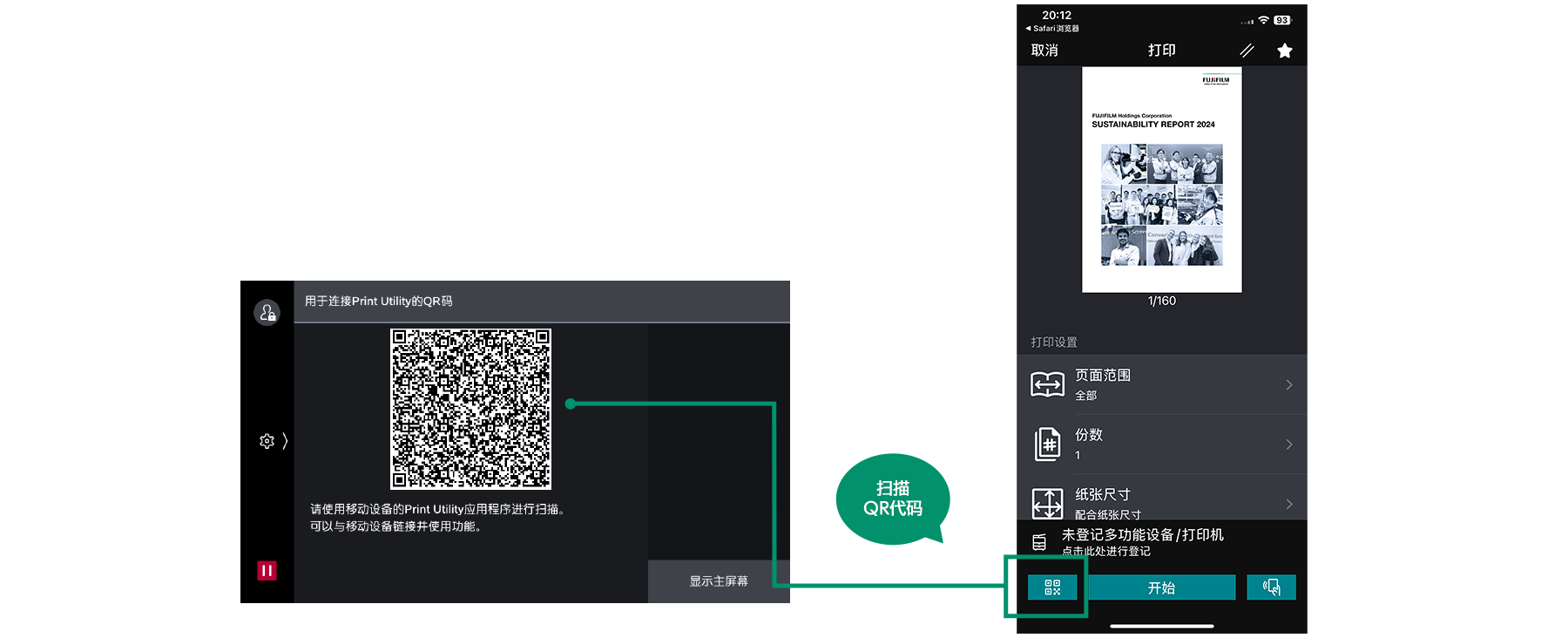The image size is (1568, 638).
Task: Tap the QR code on printer panel
Action: click(x=470, y=409)
